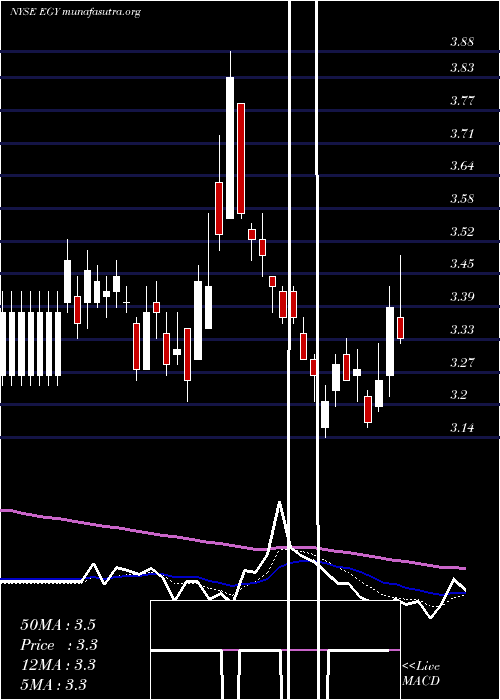Click the NYSE EGY munafasutra.org title text

coord(75,12)
